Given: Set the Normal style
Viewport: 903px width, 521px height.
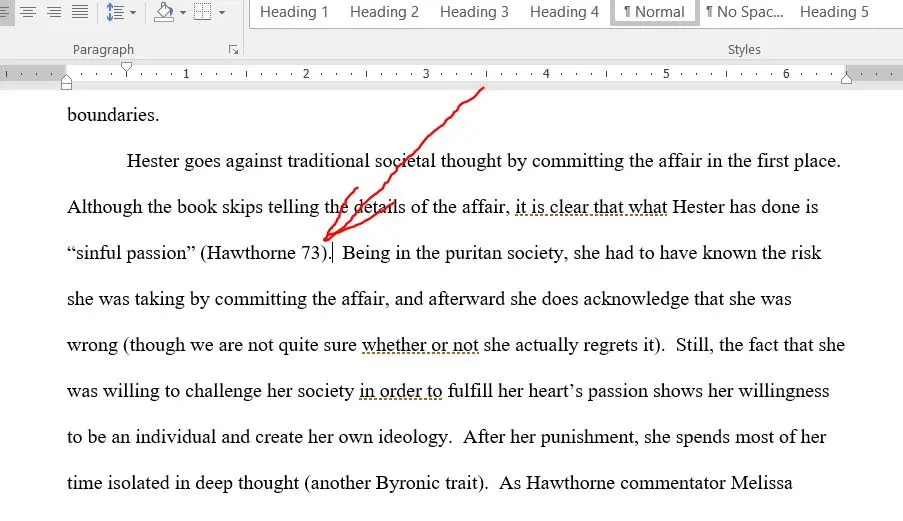Looking at the screenshot, I should (x=654, y=12).
